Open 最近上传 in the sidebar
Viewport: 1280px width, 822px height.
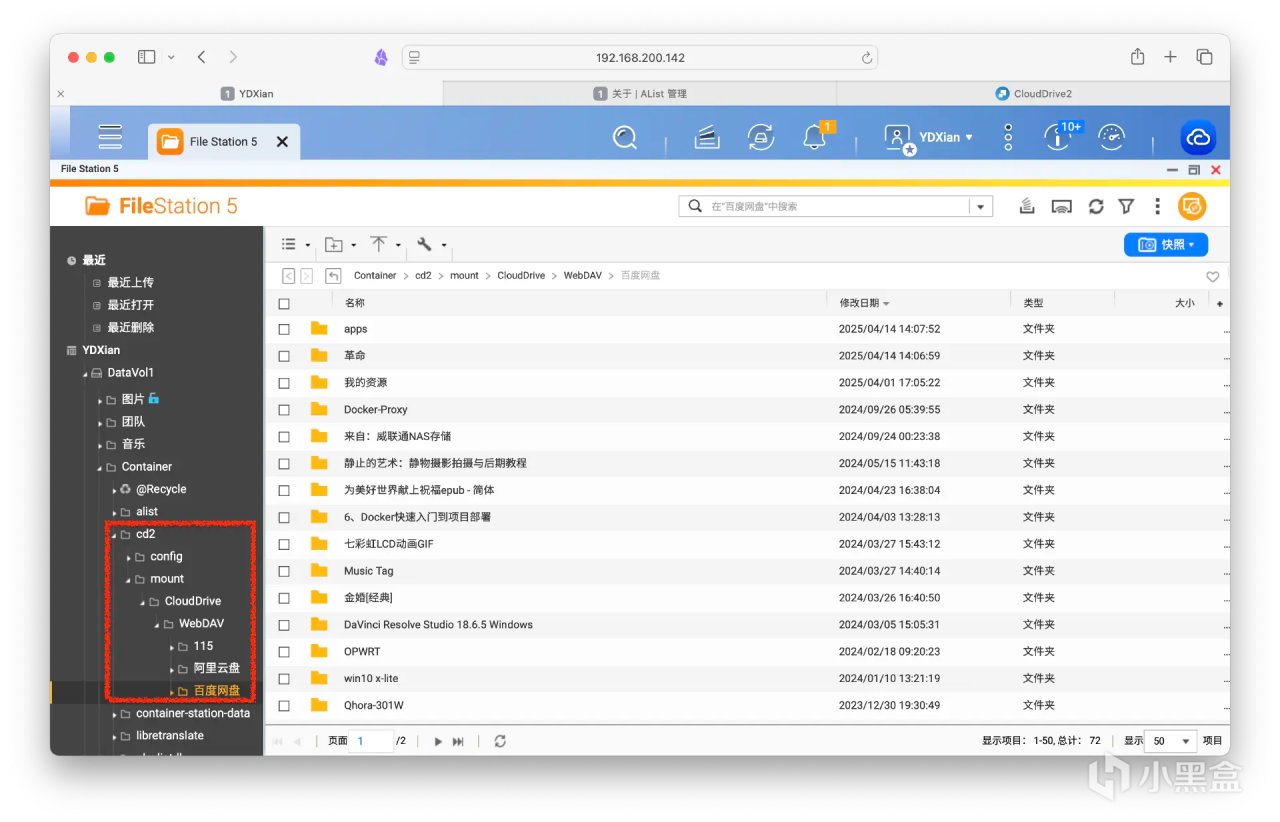131,283
